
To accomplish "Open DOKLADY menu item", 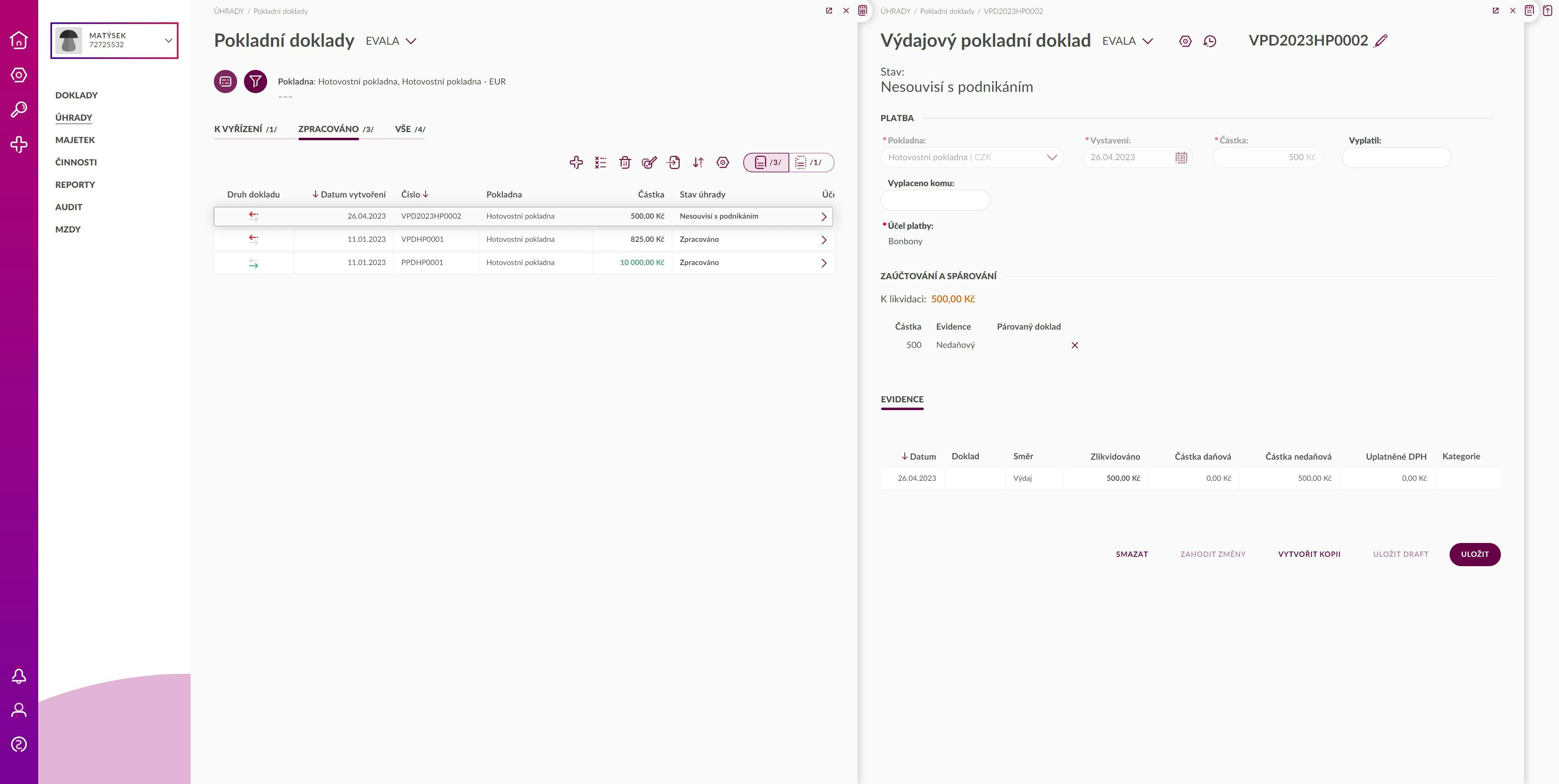I will point(76,96).
